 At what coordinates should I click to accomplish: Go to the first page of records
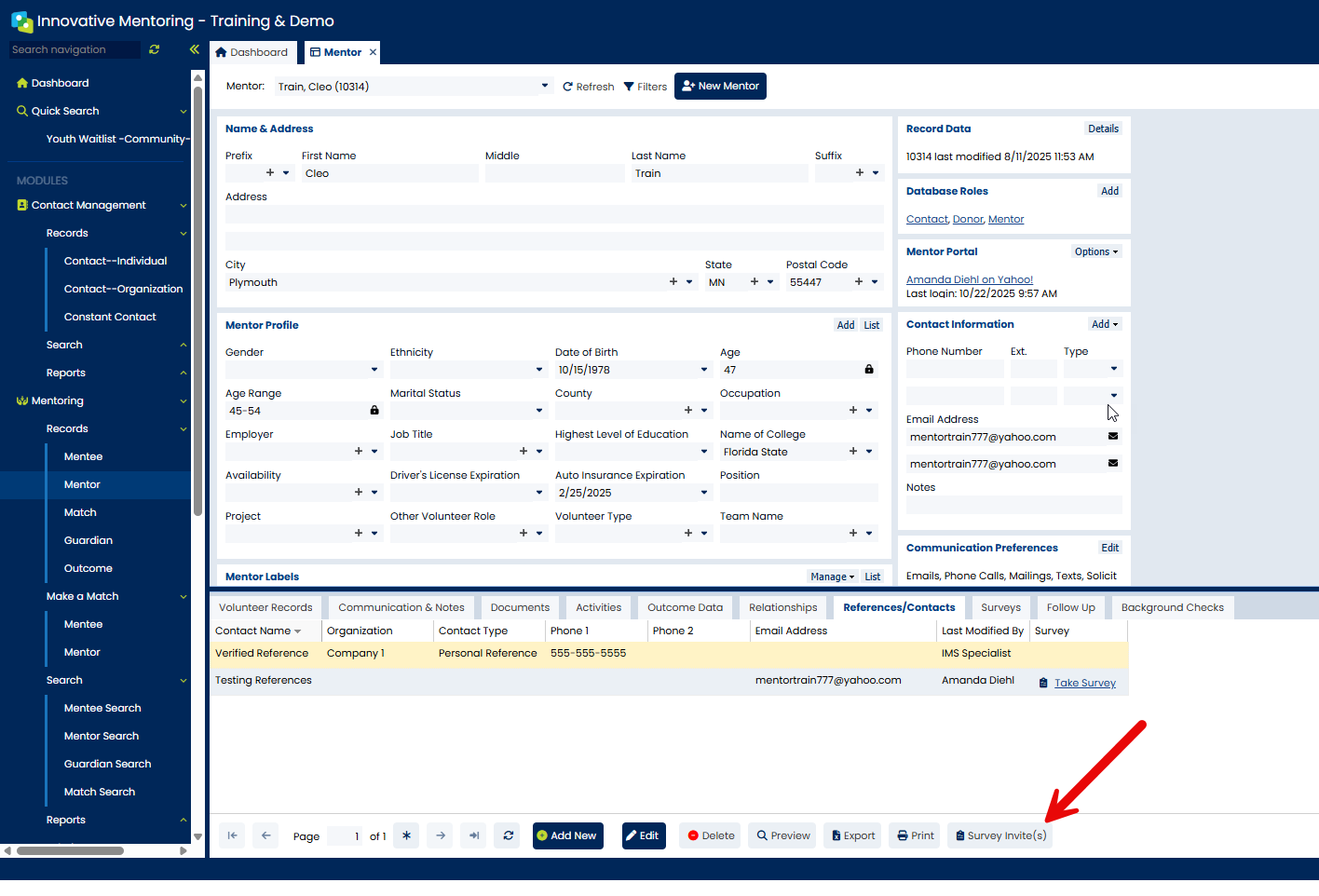(233, 835)
